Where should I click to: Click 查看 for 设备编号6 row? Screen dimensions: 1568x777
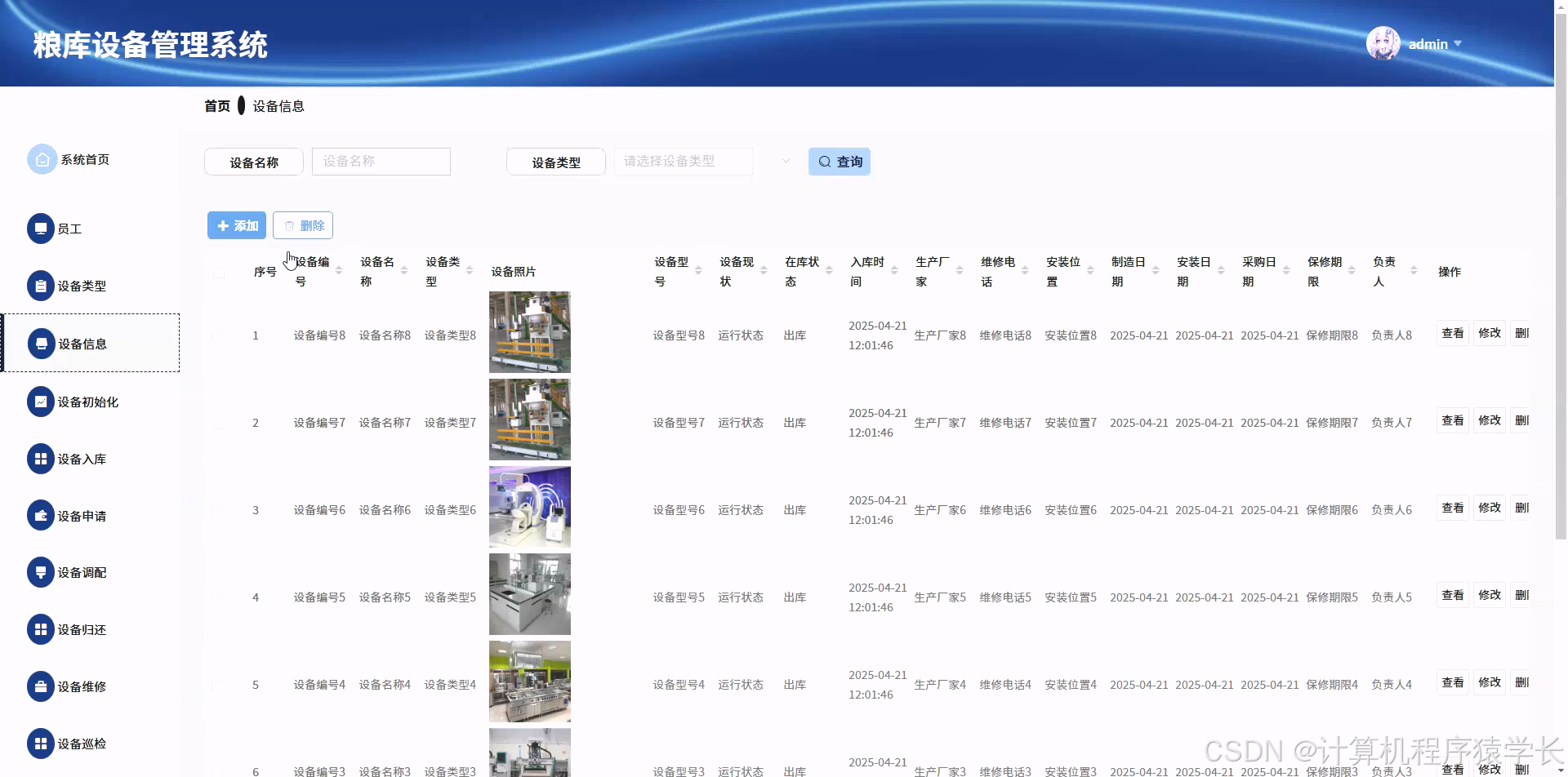pos(1453,508)
